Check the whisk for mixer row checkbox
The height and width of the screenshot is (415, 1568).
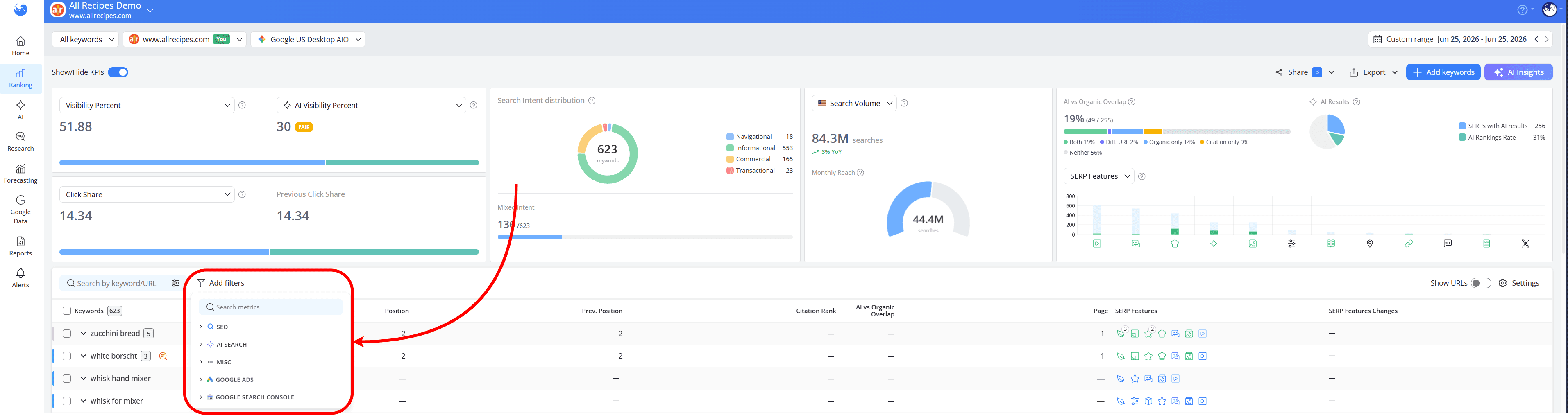67,401
